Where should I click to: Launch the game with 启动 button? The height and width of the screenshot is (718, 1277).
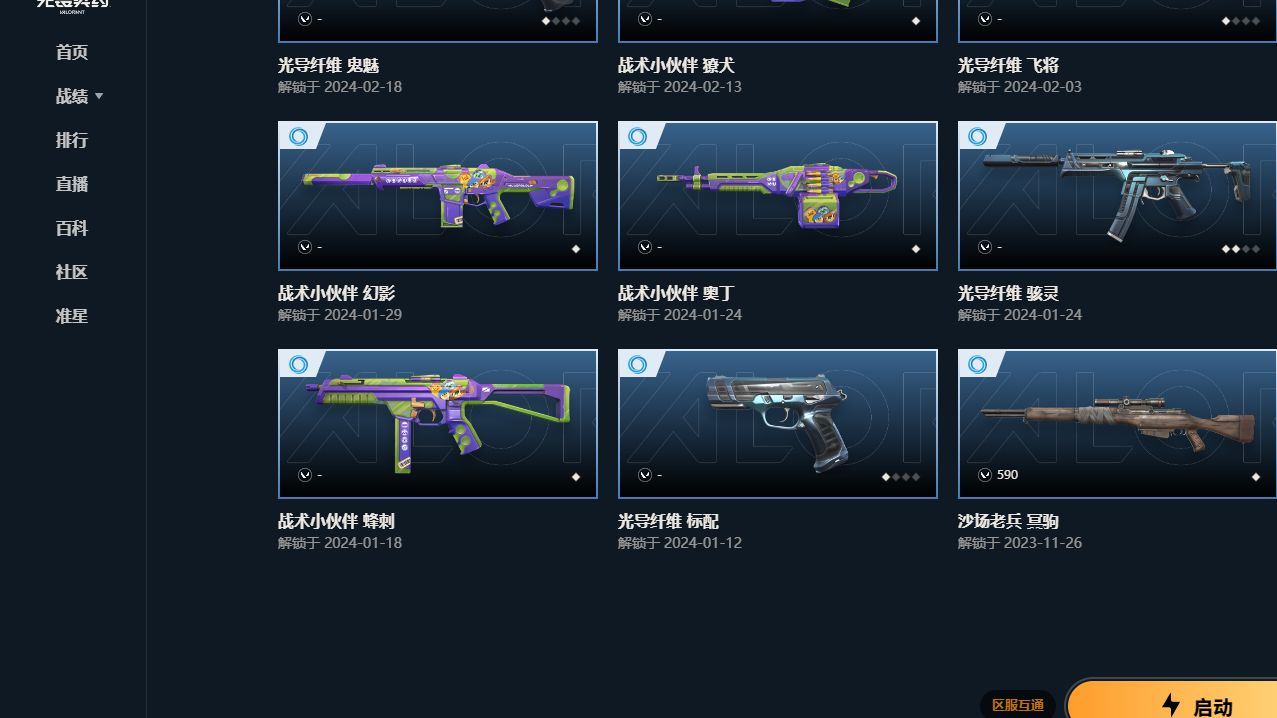[1173, 700]
